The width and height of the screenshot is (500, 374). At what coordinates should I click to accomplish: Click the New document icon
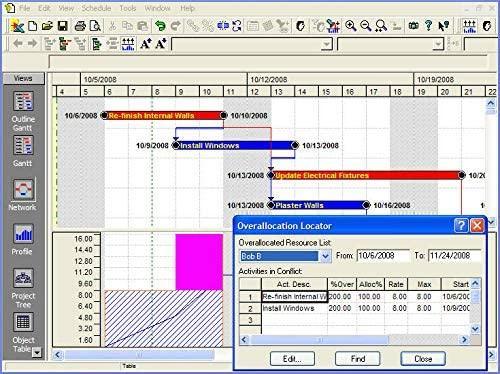click(x=32, y=26)
